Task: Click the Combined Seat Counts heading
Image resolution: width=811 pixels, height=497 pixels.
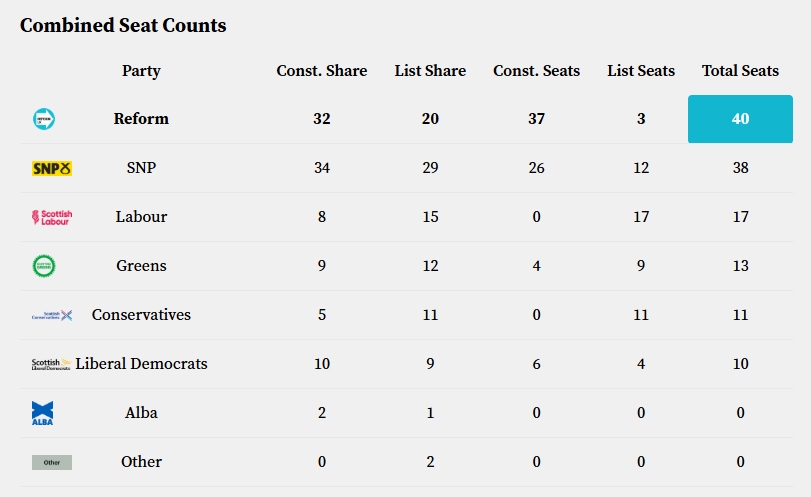Action: [x=123, y=26]
